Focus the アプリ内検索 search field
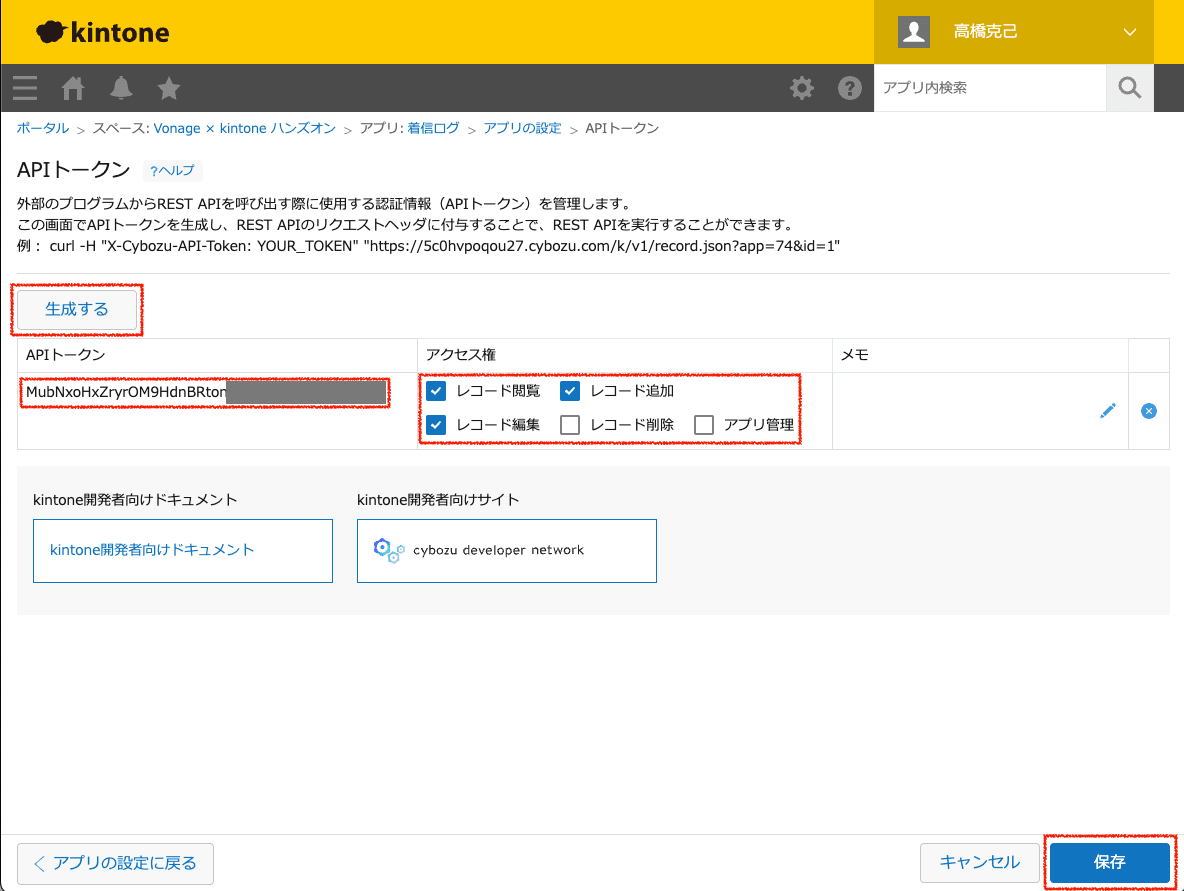Screen dimensions: 1184x891 coord(990,88)
